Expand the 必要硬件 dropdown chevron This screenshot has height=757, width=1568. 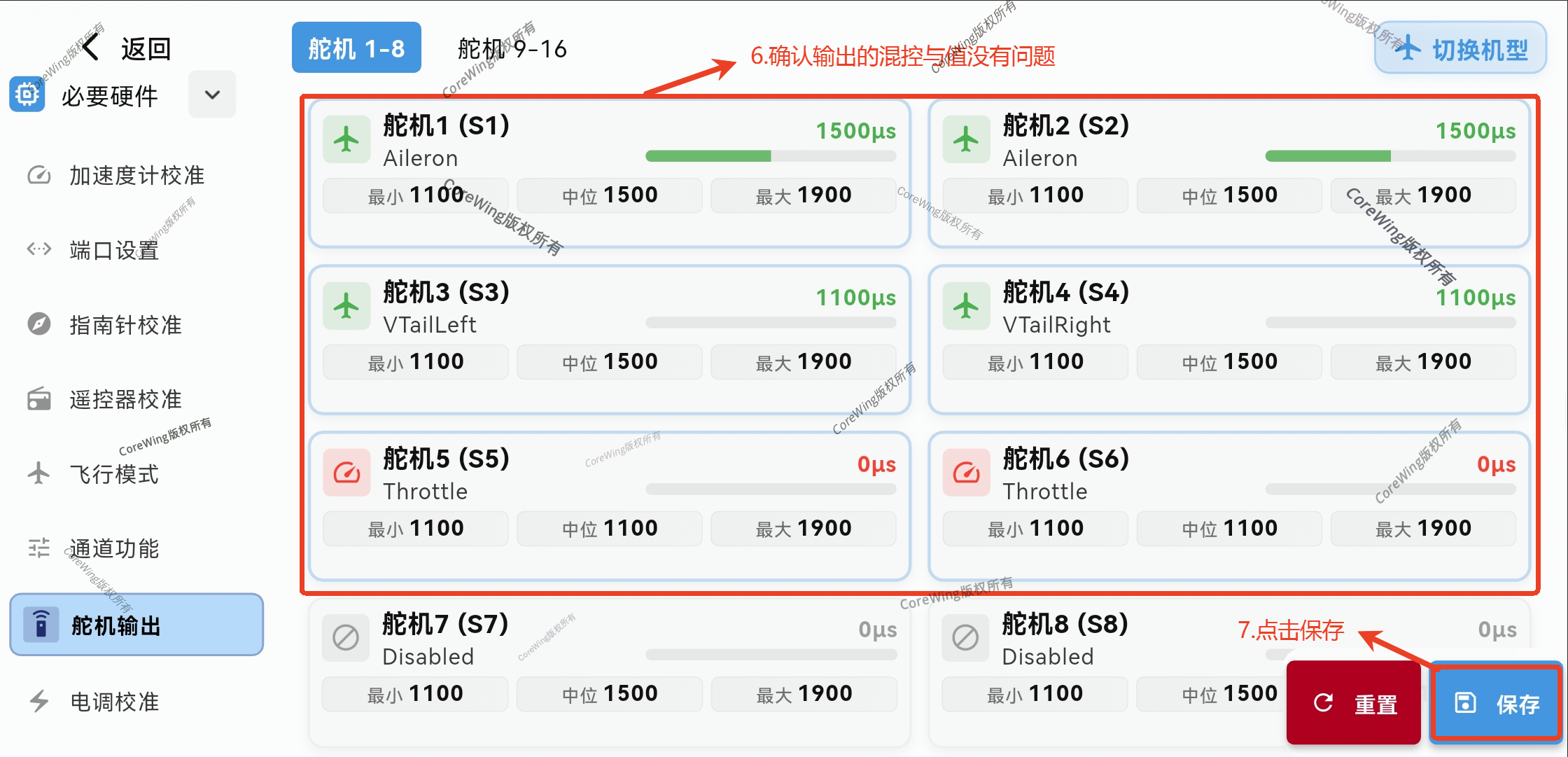point(212,95)
